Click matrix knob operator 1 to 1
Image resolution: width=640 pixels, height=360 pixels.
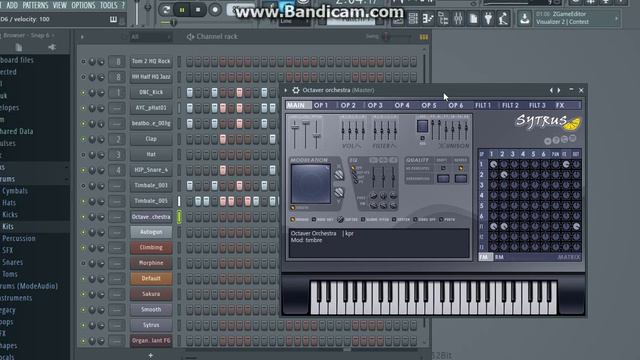click(x=493, y=164)
